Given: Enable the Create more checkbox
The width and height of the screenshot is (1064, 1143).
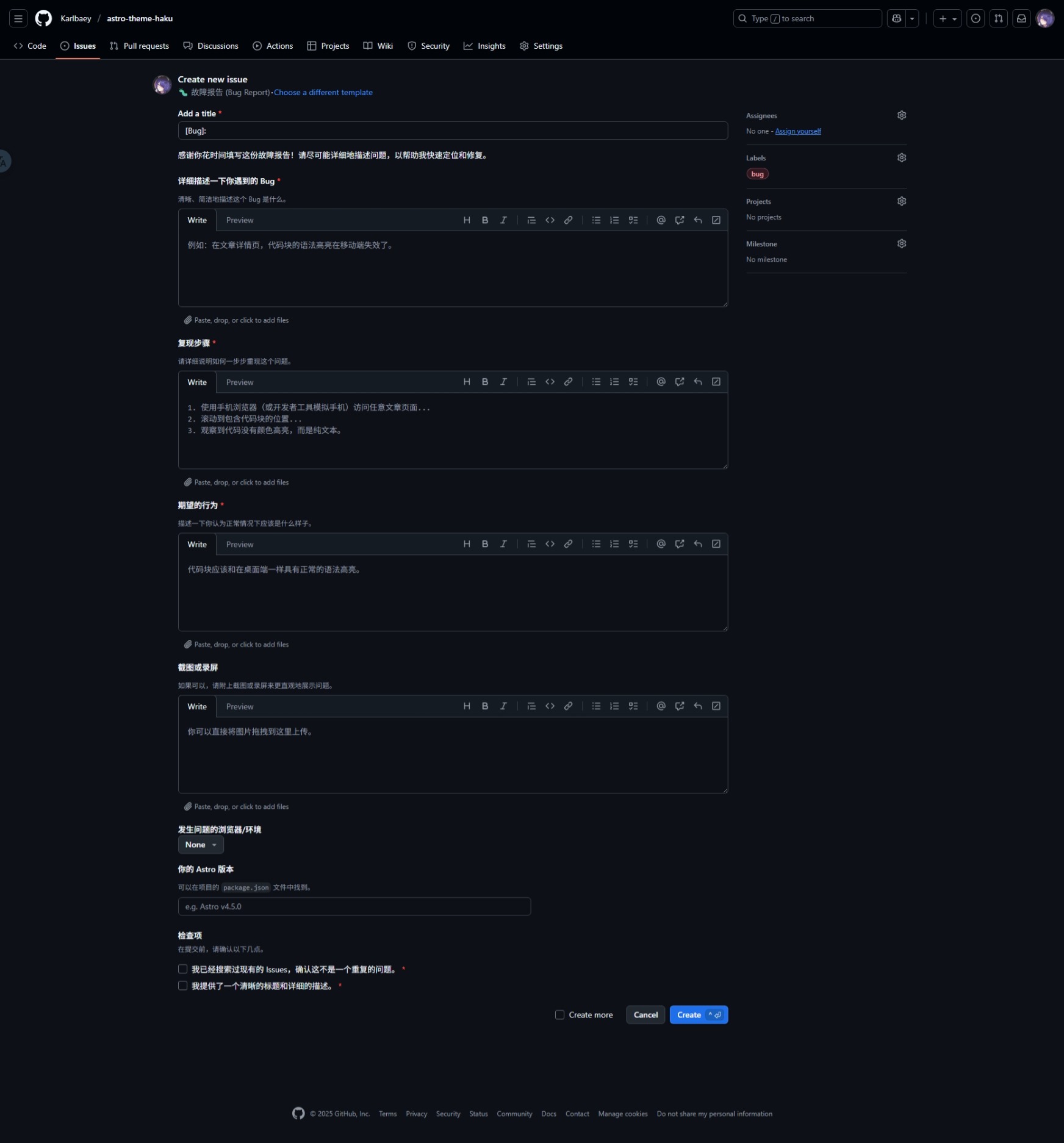Looking at the screenshot, I should pyautogui.click(x=559, y=1015).
